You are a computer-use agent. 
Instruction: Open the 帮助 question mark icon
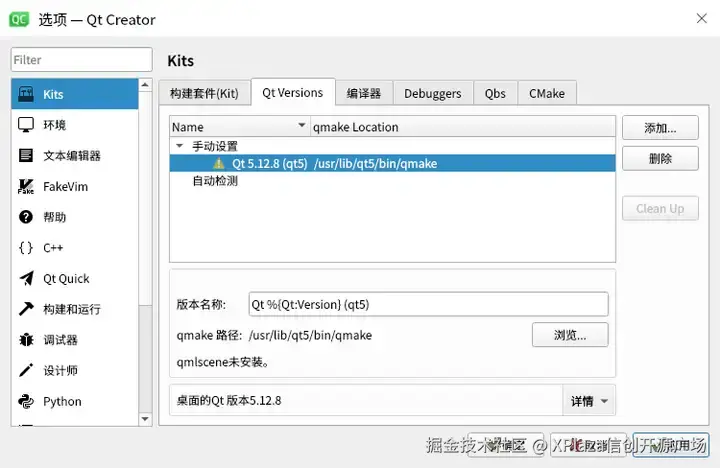click(26, 217)
